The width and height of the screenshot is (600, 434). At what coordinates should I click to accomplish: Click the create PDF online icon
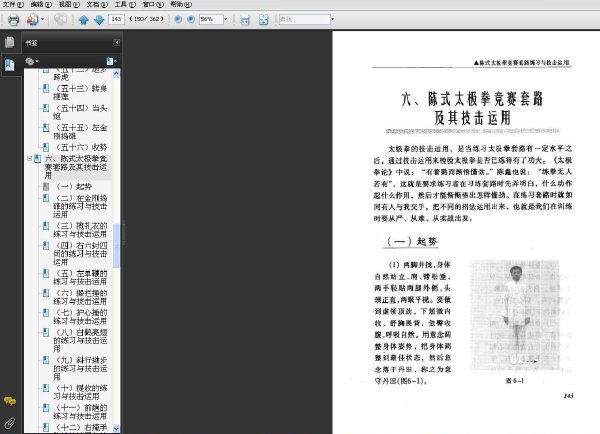(x=32, y=20)
